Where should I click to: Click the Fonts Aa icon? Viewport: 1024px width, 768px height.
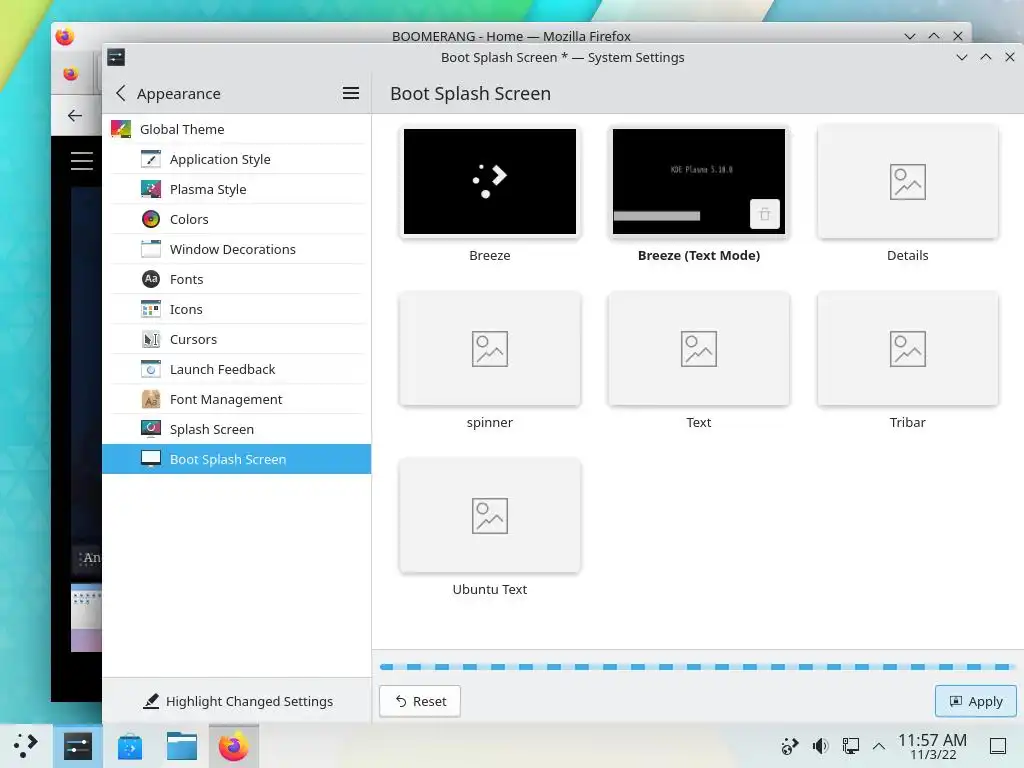(x=151, y=280)
